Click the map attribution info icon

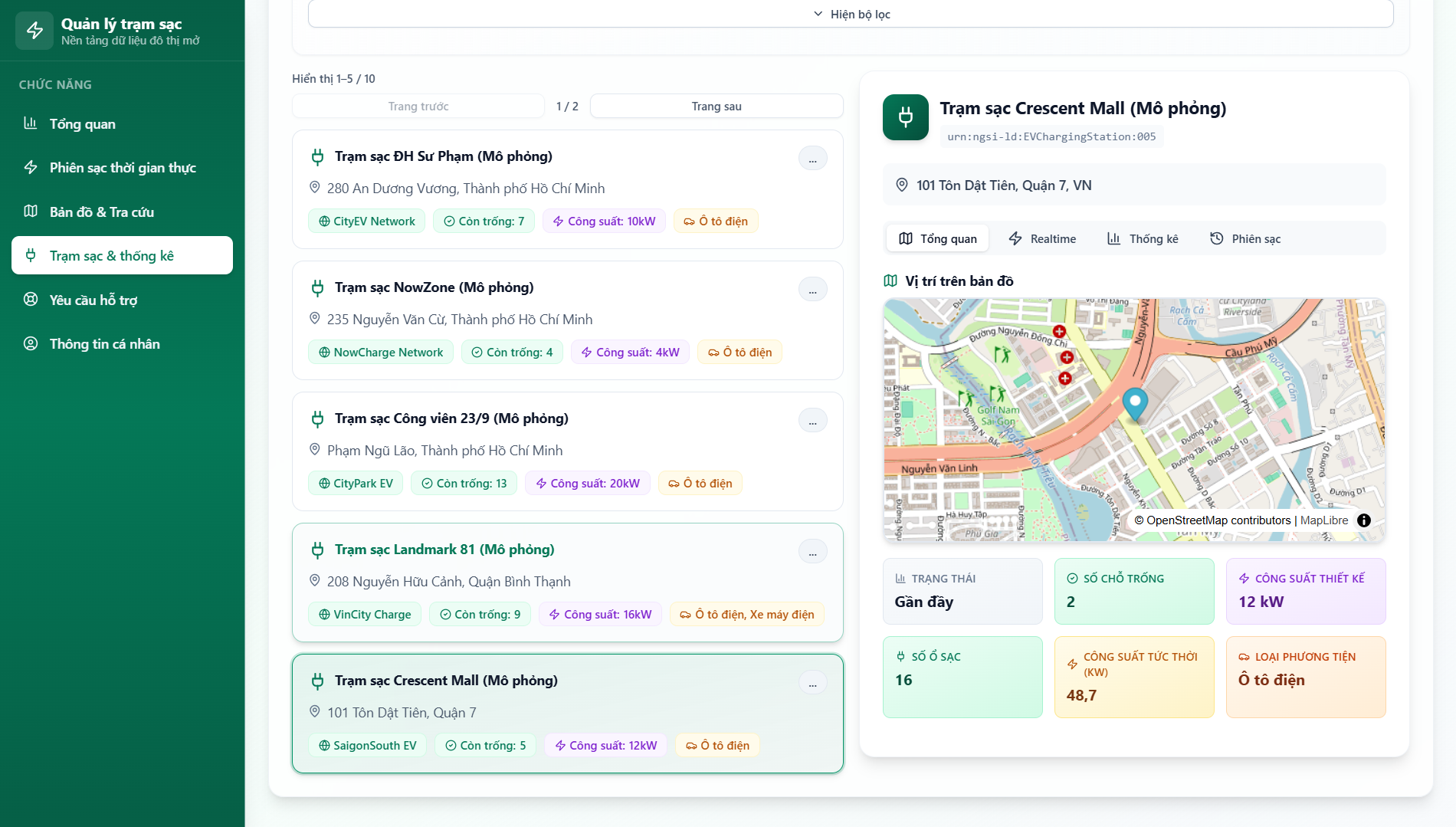(1364, 520)
